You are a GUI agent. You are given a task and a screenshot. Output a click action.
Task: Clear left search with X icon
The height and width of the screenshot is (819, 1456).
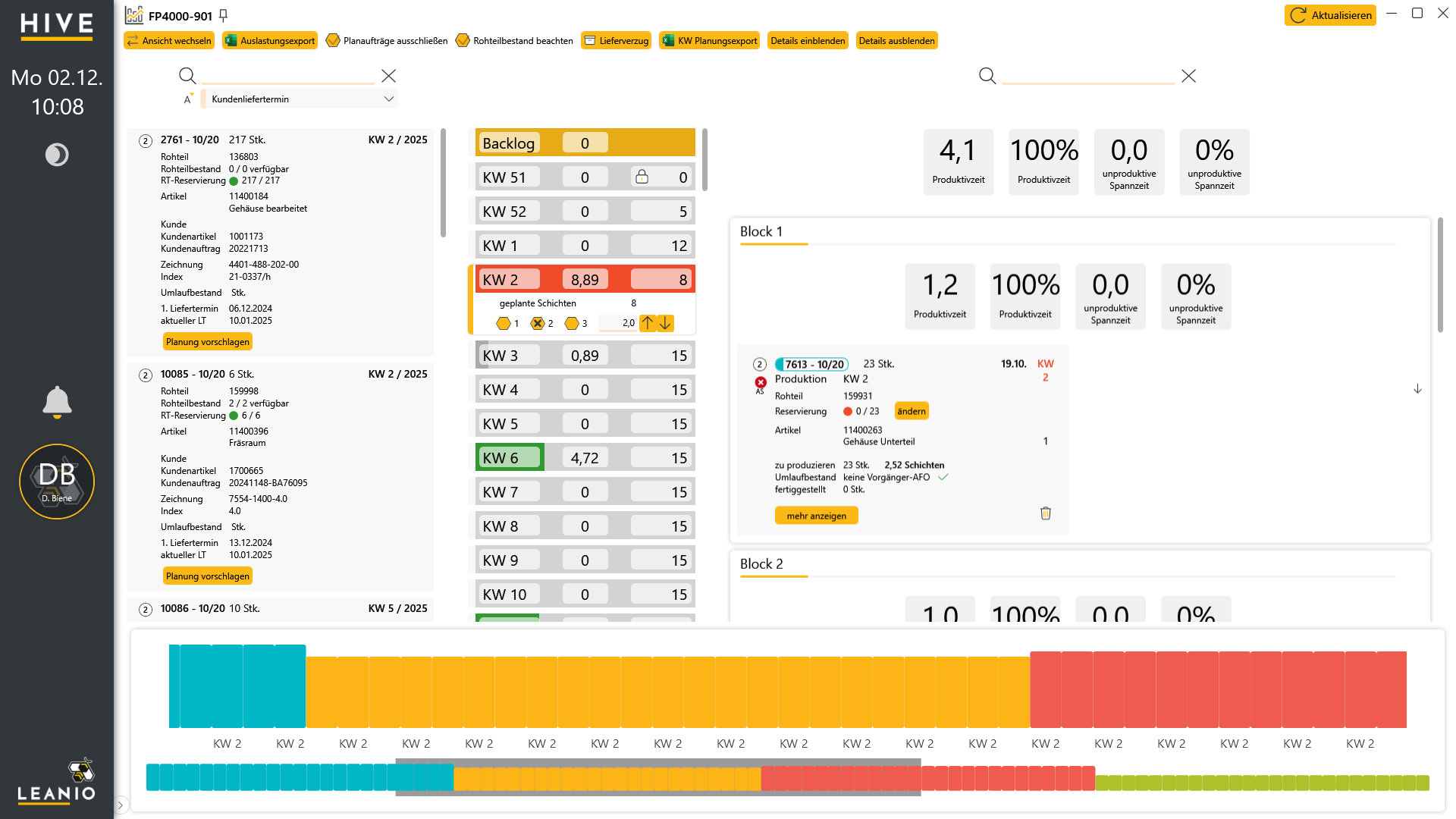(x=388, y=76)
